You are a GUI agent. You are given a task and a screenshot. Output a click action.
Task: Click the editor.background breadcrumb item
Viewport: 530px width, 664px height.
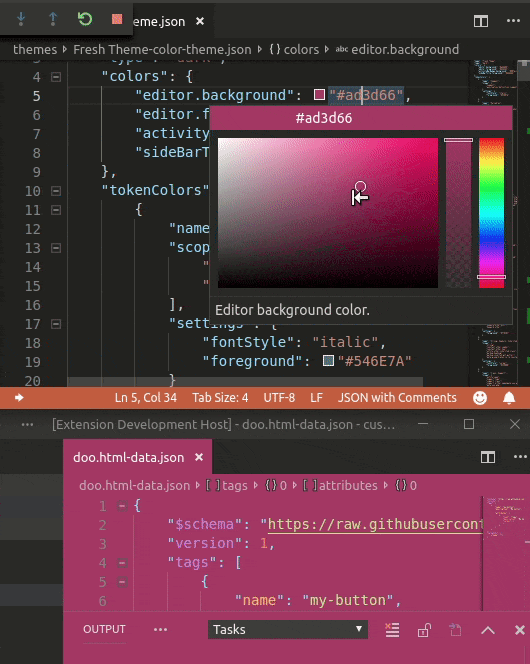point(397,50)
